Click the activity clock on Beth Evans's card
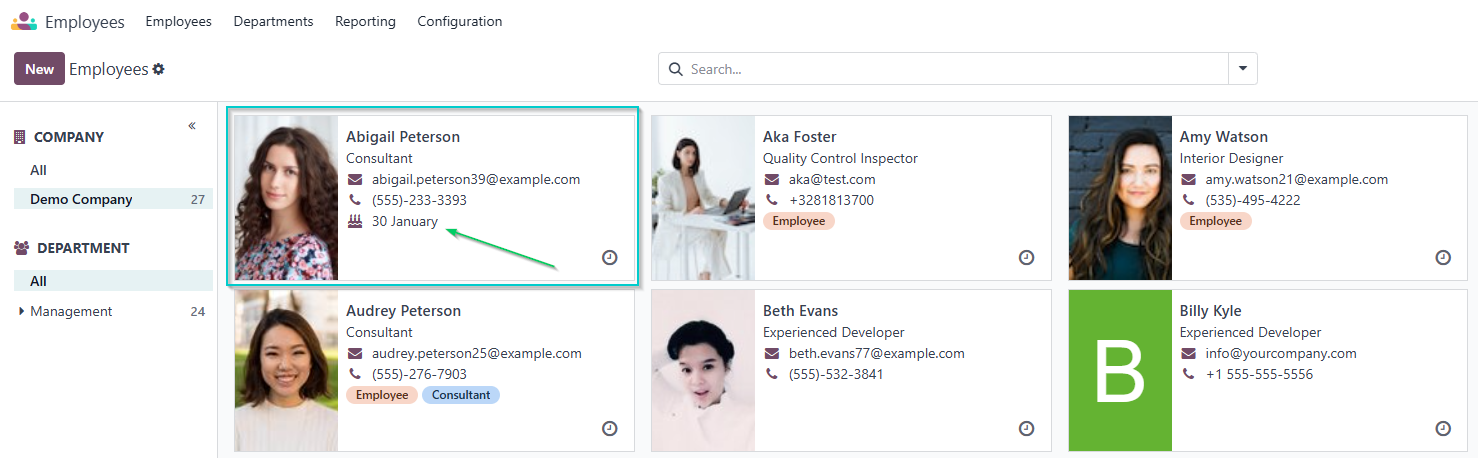Image resolution: width=1478 pixels, height=458 pixels. click(1026, 428)
